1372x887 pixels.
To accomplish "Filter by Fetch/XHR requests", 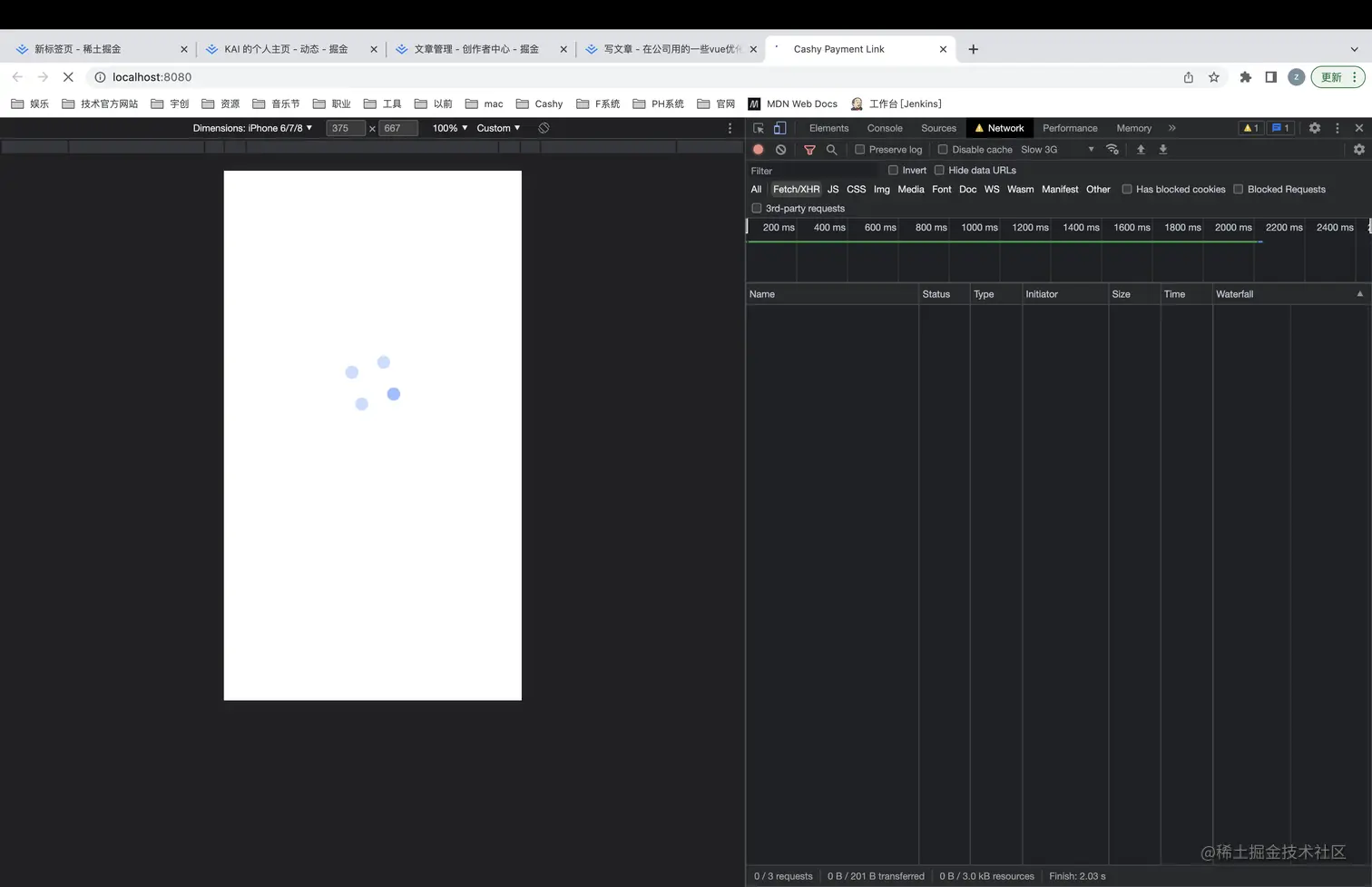I will point(796,189).
